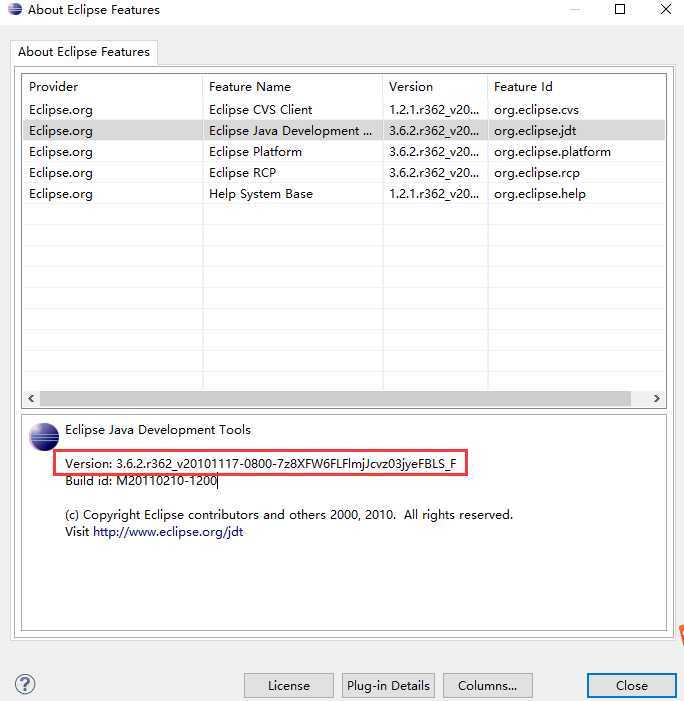The image size is (684, 701).
Task: Click the help question mark icon
Action: 25,684
